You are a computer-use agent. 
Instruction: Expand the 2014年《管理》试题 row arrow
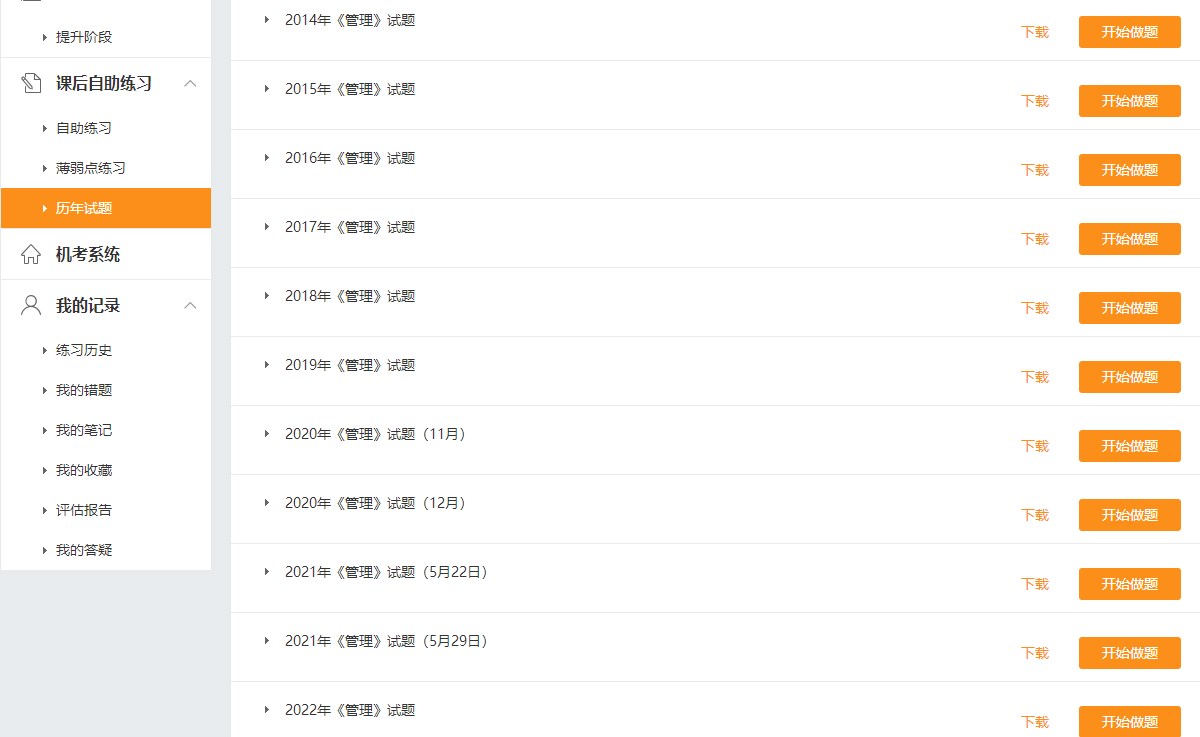click(x=267, y=19)
